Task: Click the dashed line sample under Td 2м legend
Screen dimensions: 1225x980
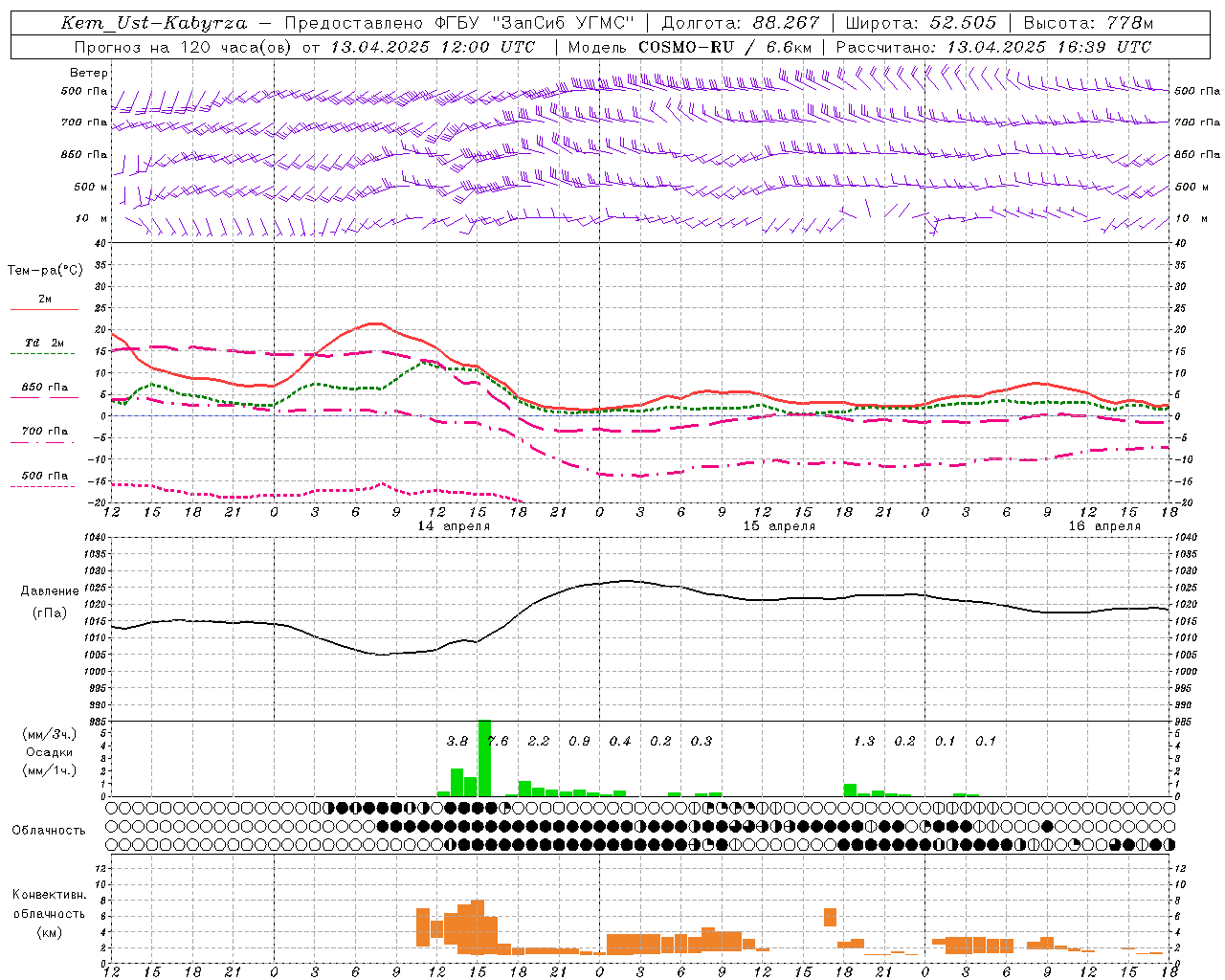Action: [44, 353]
